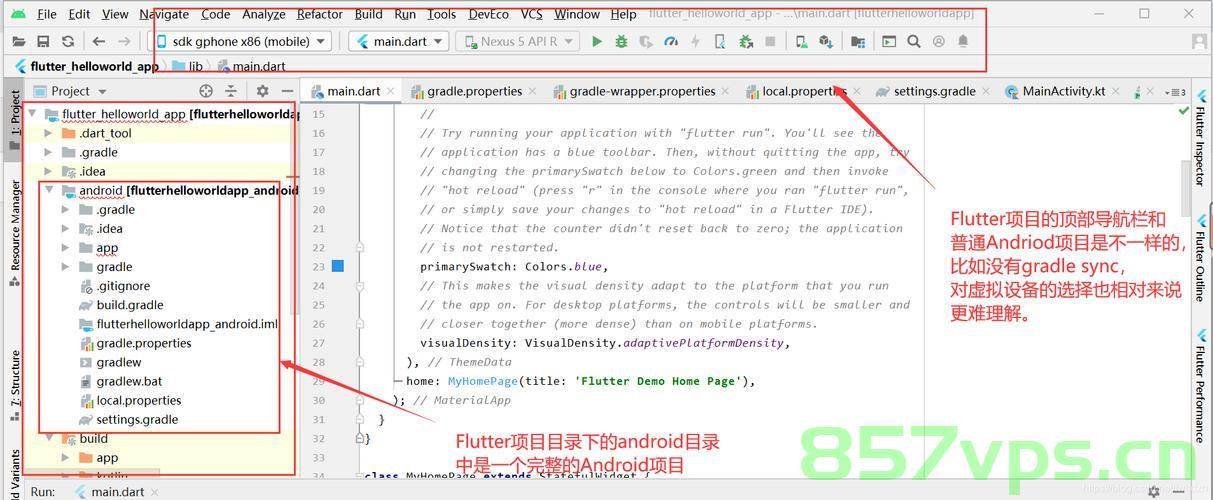Toggle the Flutter Outline side panel
The height and width of the screenshot is (500, 1213).
point(1200,258)
